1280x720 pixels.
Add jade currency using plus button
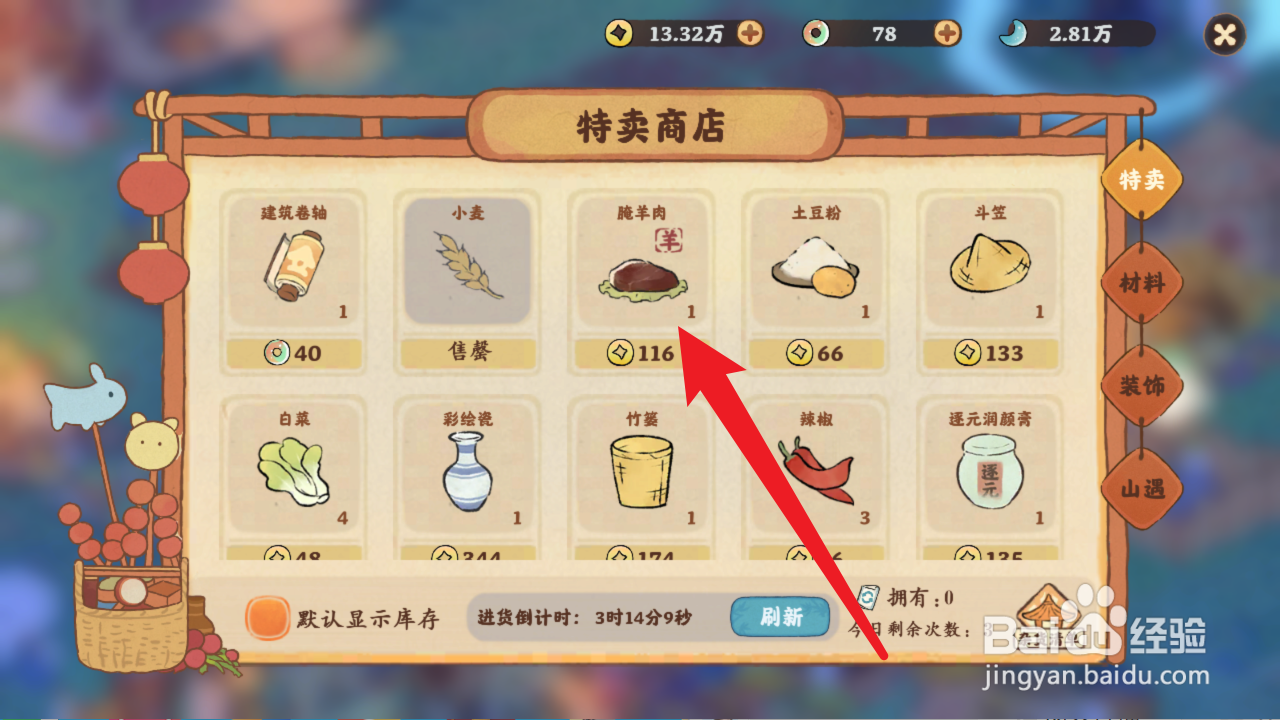coord(947,33)
